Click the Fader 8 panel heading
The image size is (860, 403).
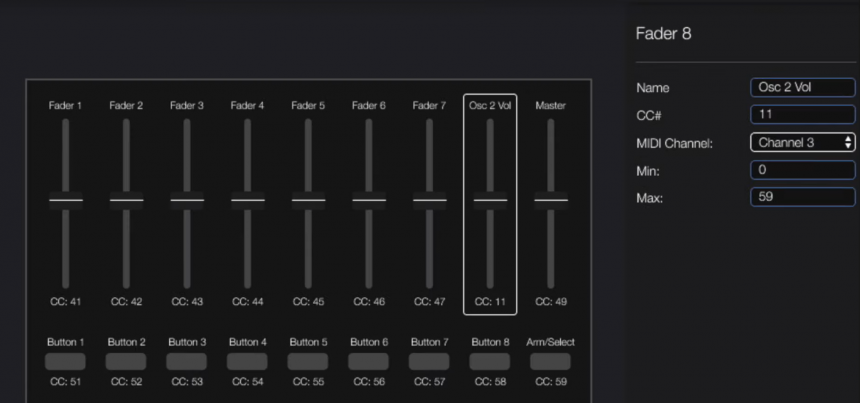pyautogui.click(x=664, y=33)
